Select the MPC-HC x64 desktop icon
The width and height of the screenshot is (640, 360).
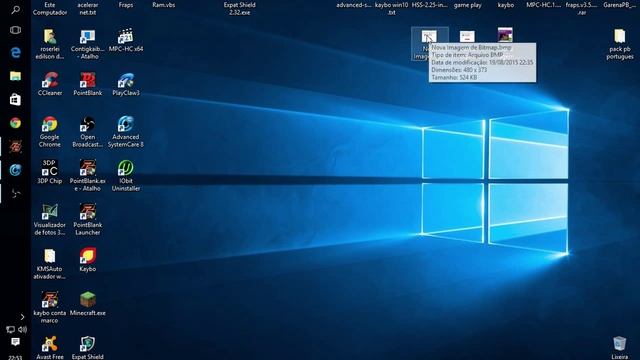[126, 40]
